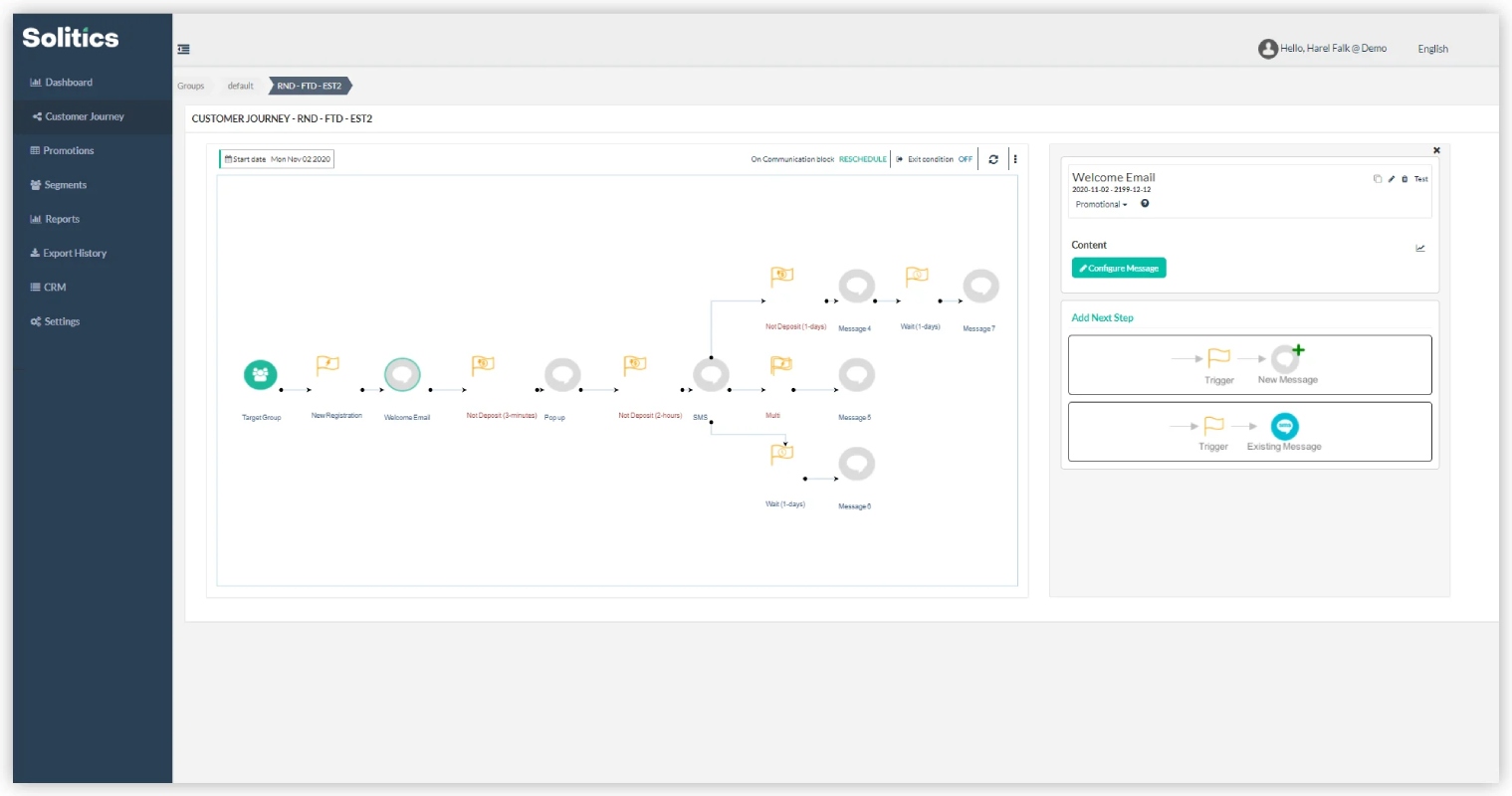The width and height of the screenshot is (1512, 796).
Task: Open Settings in sidebar
Action: tap(55, 321)
